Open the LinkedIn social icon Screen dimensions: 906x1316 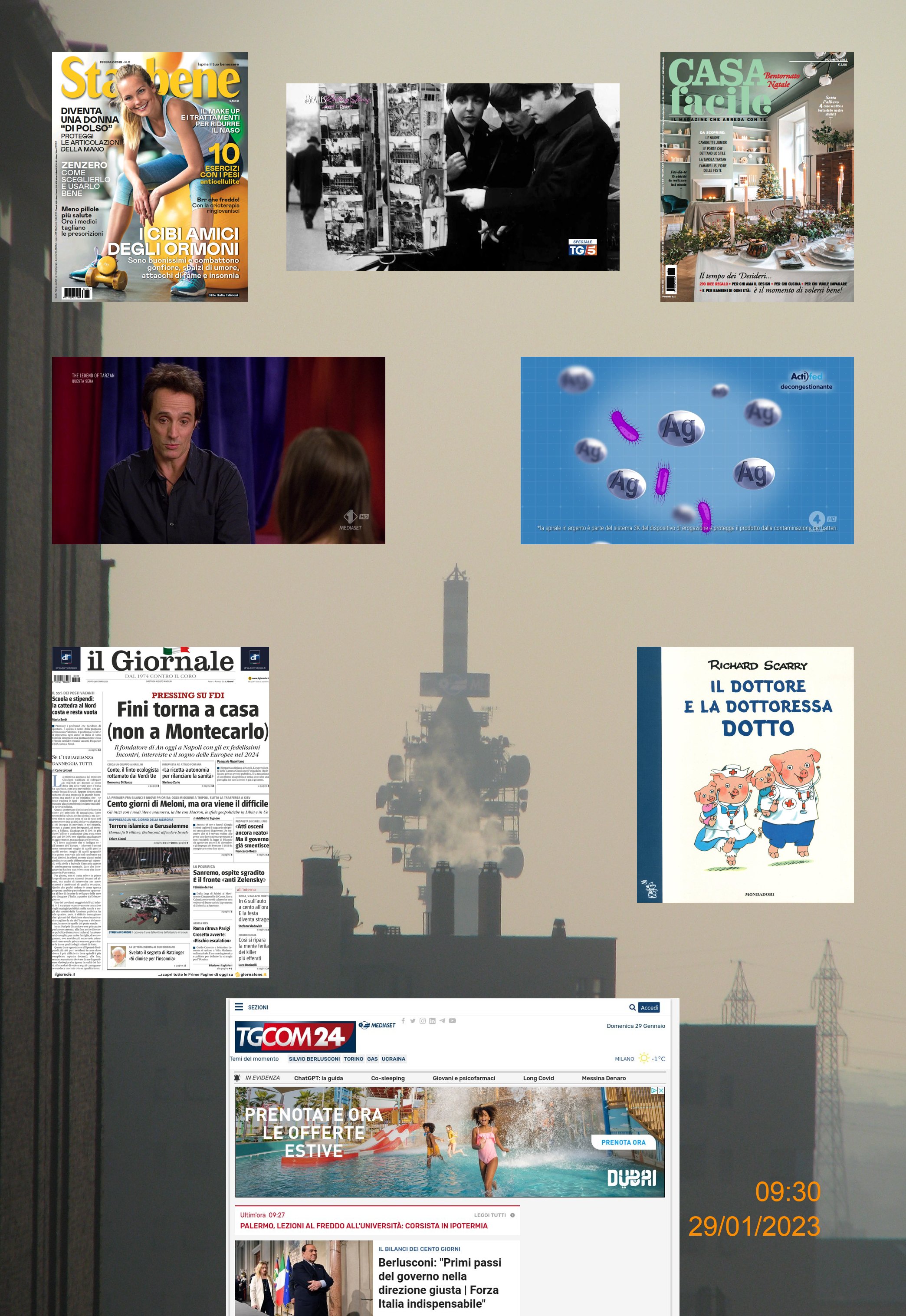pyautogui.click(x=432, y=1021)
